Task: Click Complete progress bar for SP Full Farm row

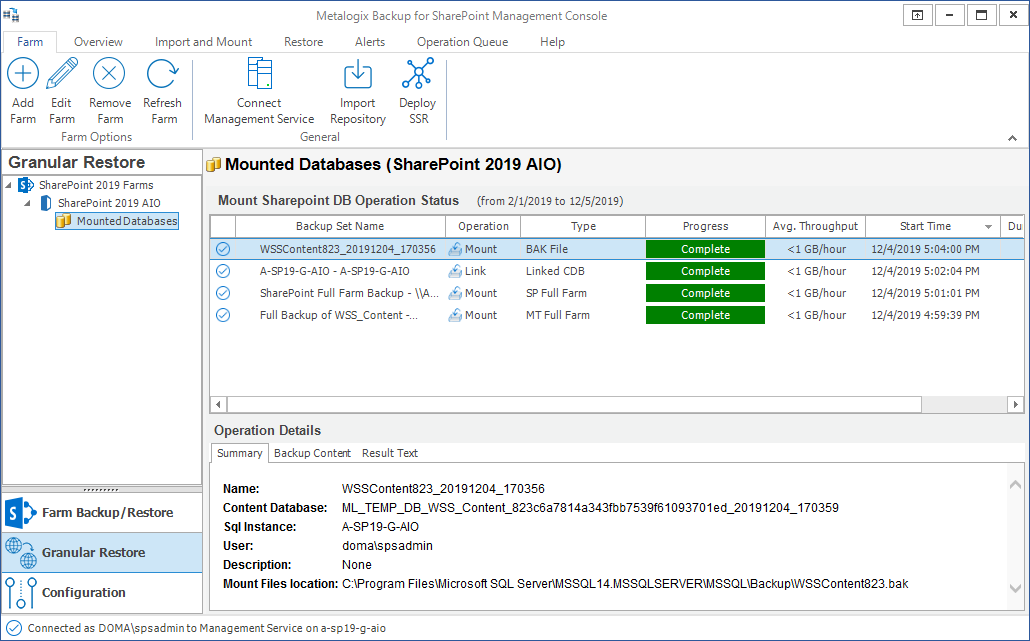Action: click(x=705, y=293)
